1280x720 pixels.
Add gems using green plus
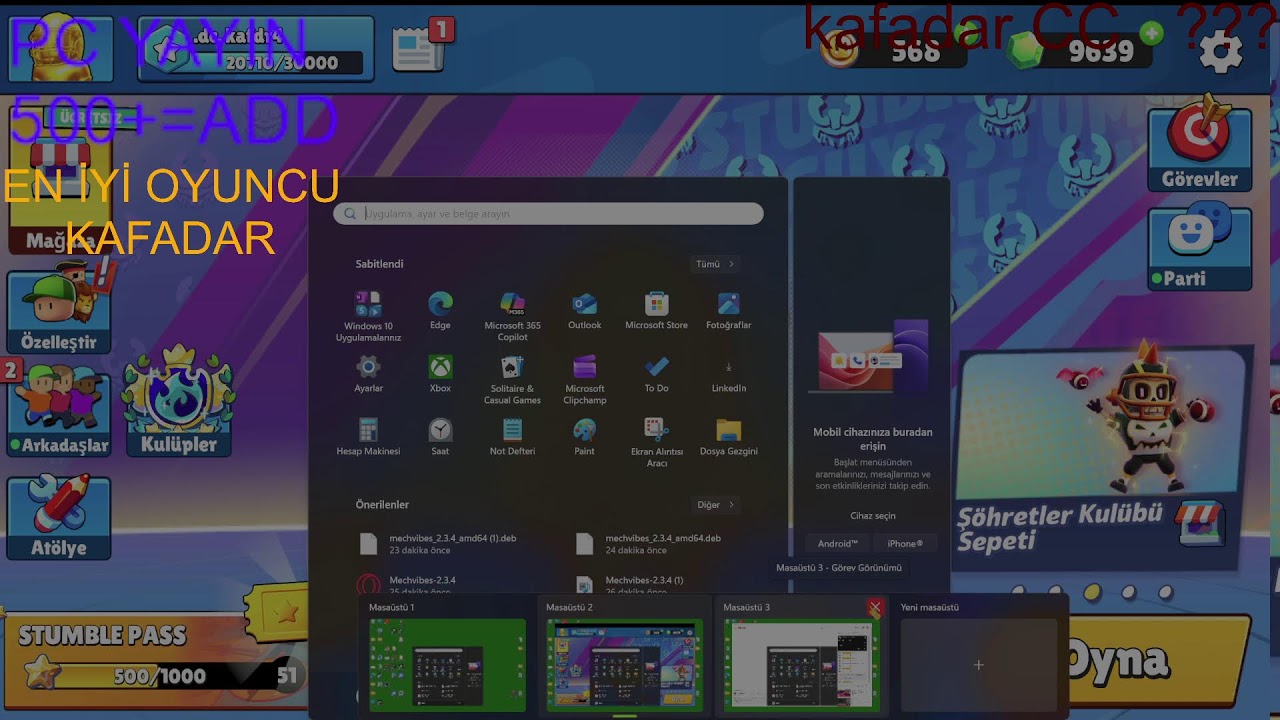pyautogui.click(x=1152, y=34)
